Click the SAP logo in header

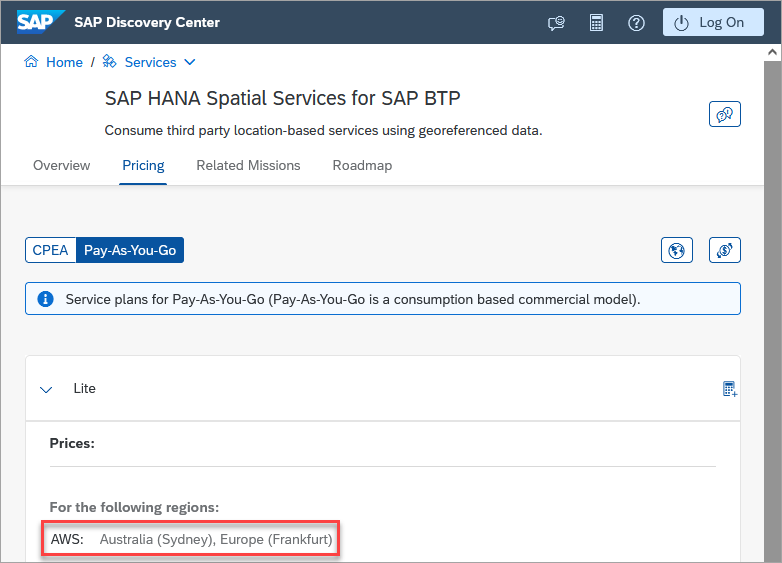click(40, 22)
